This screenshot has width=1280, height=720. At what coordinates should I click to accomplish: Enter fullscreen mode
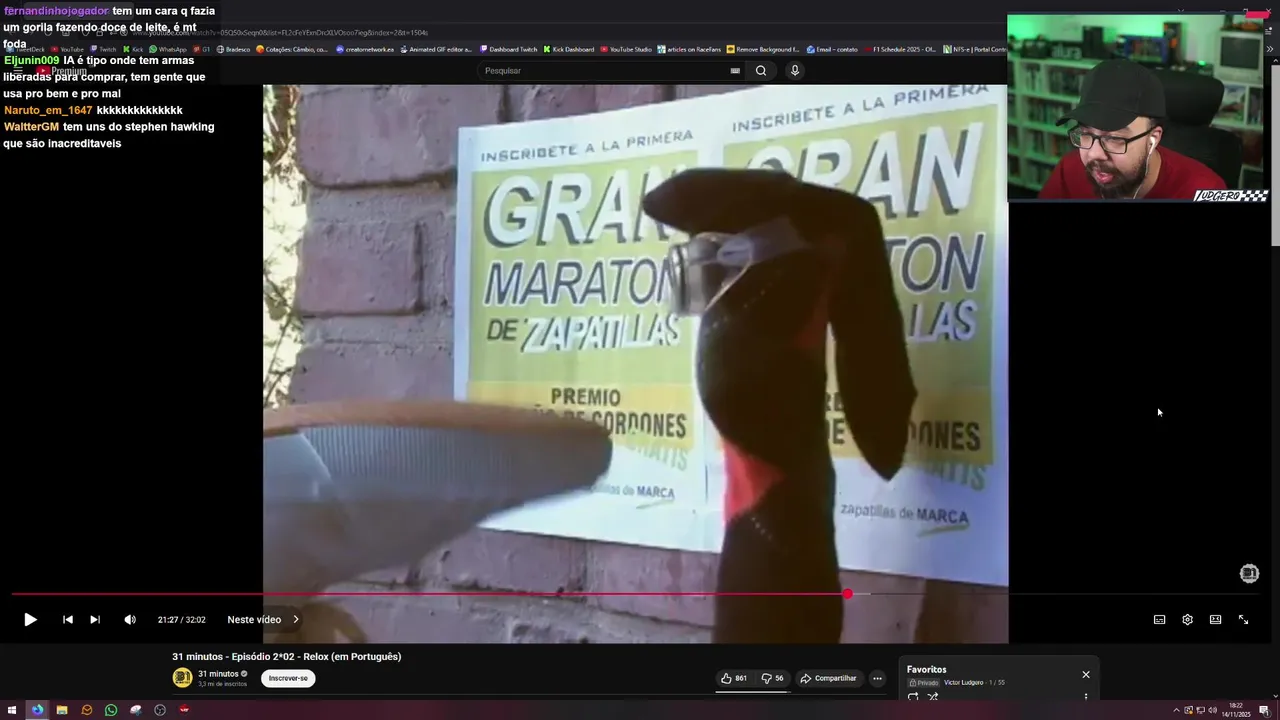(1244, 620)
